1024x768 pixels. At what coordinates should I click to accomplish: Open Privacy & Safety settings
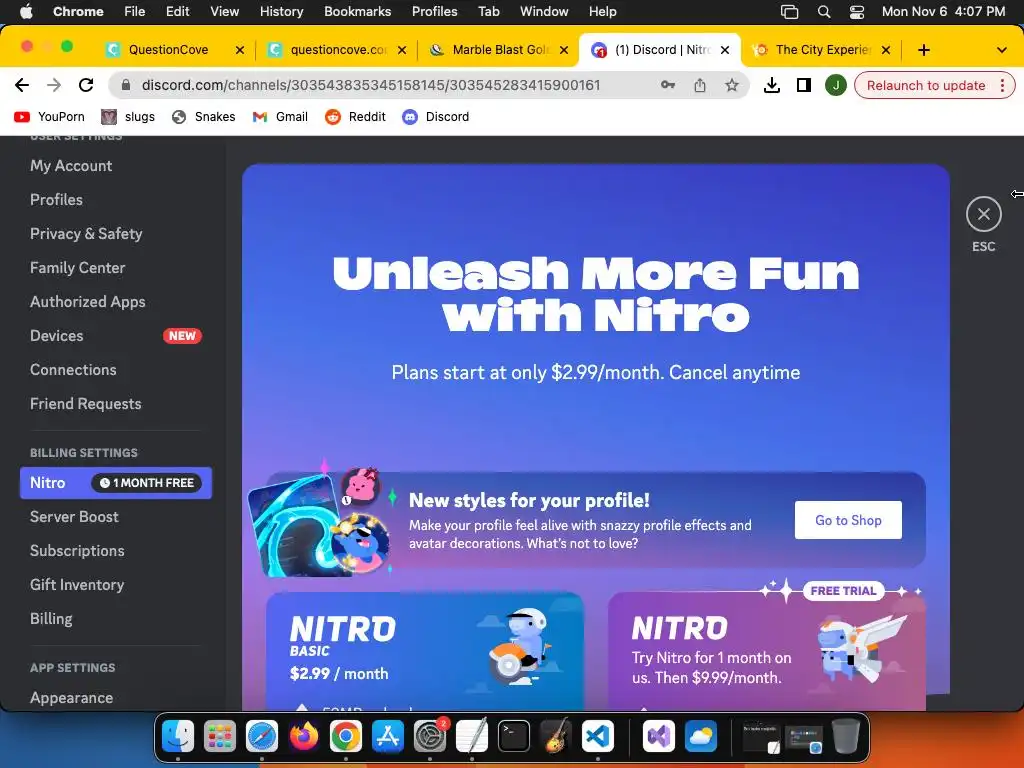pyautogui.click(x=86, y=234)
